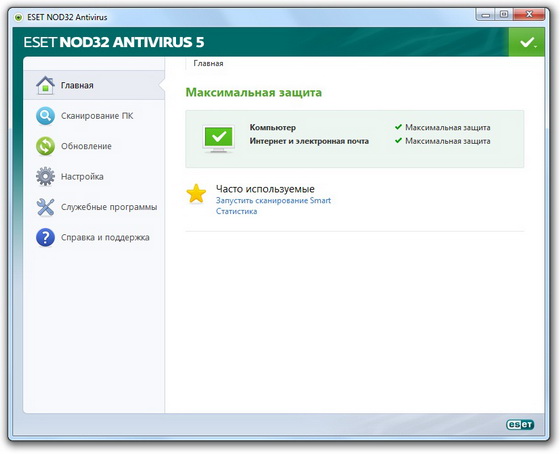Viewport: 560px width, 454px height.
Task: Open the Главная menu item
Action: pyautogui.click(x=94, y=85)
